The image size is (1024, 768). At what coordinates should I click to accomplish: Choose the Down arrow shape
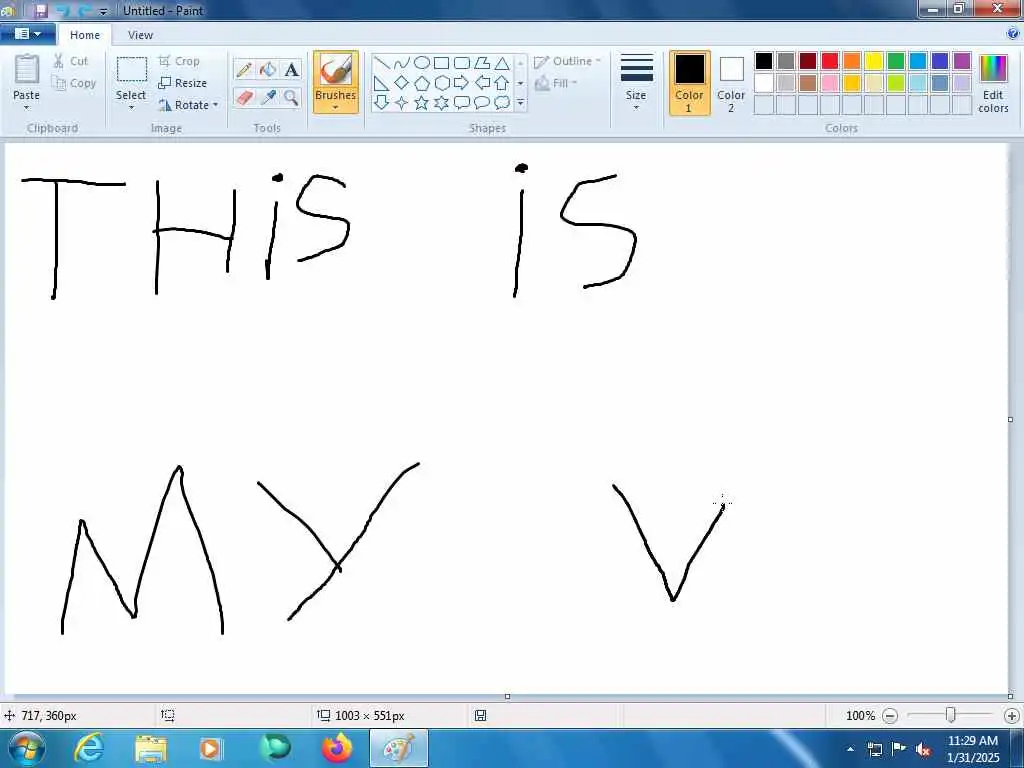tap(382, 103)
